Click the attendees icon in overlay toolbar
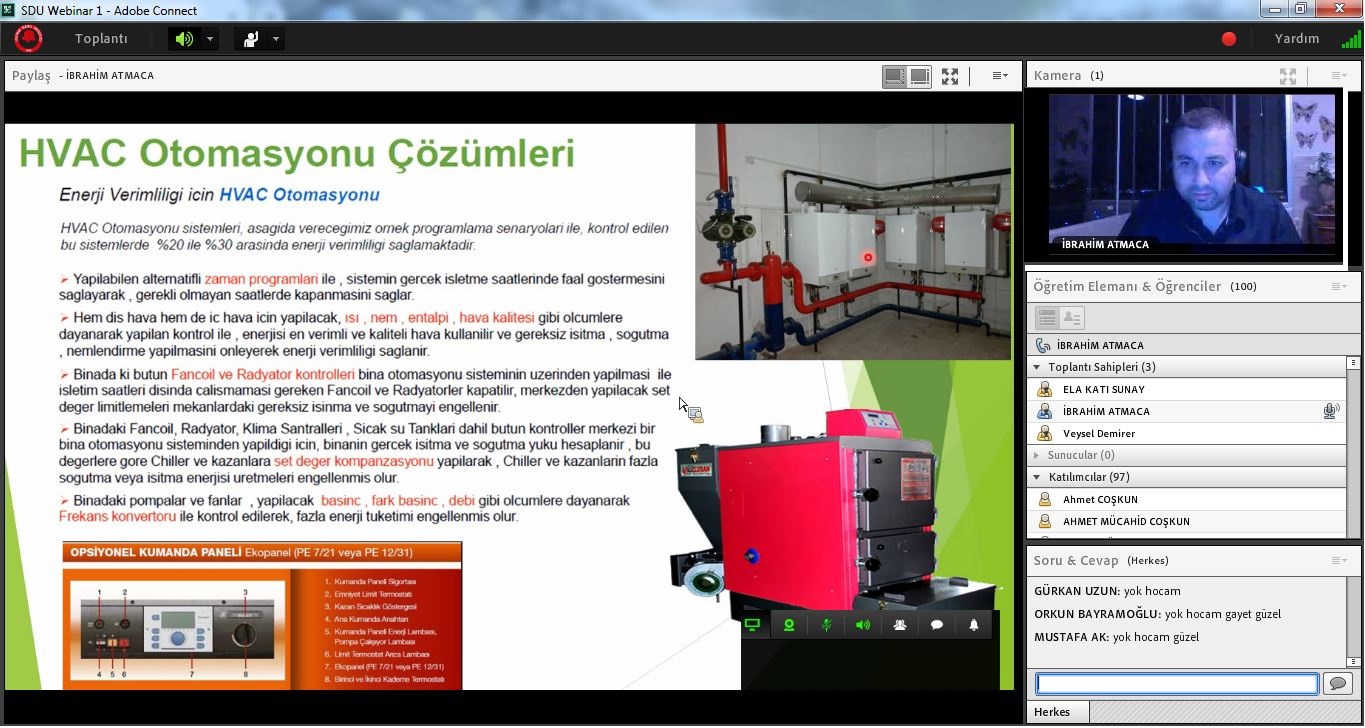The width and height of the screenshot is (1365, 728). tap(900, 625)
